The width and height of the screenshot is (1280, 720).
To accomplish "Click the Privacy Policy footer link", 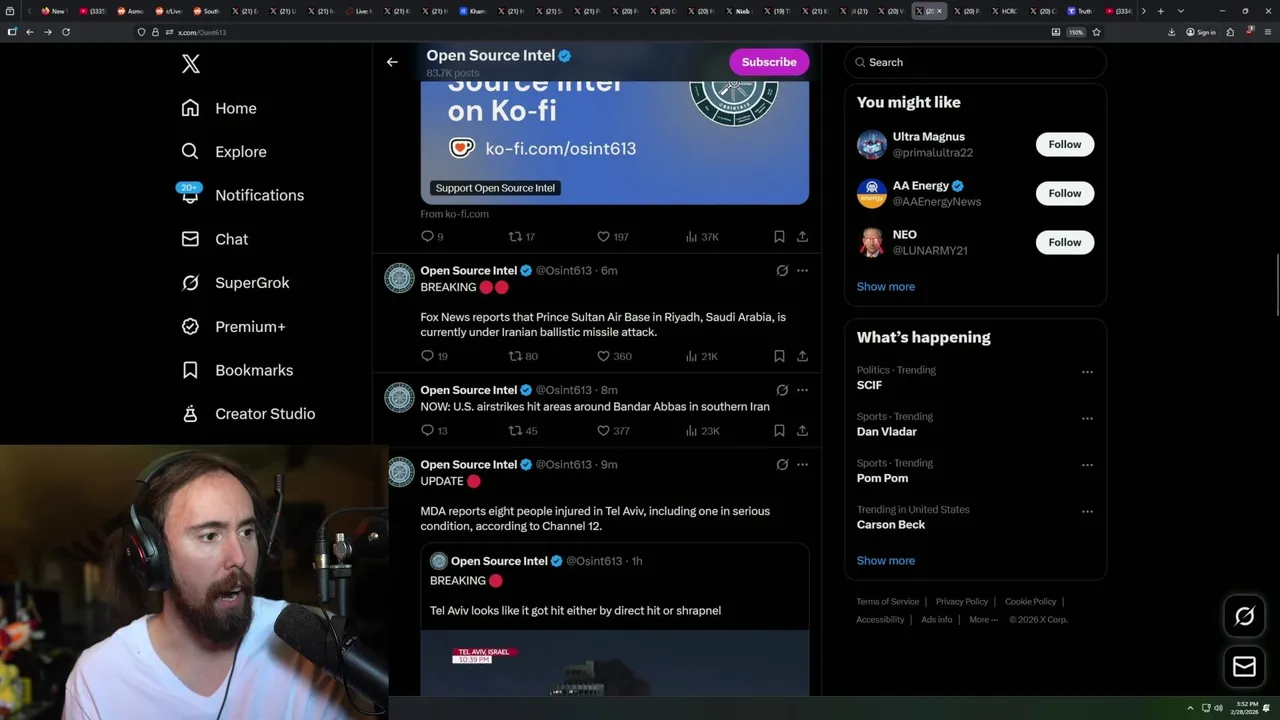I will (961, 602).
